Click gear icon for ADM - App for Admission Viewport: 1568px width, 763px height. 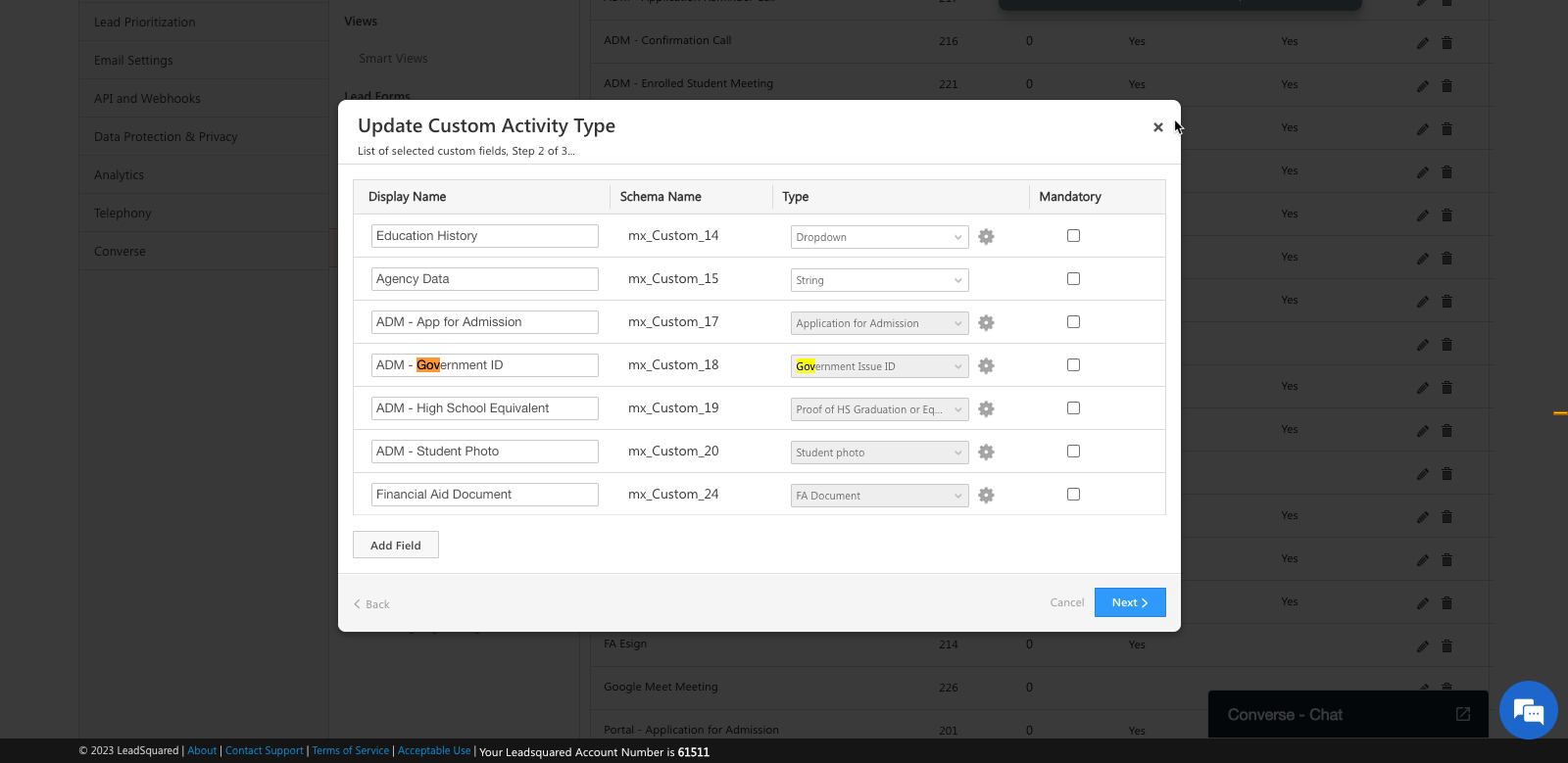click(x=986, y=323)
